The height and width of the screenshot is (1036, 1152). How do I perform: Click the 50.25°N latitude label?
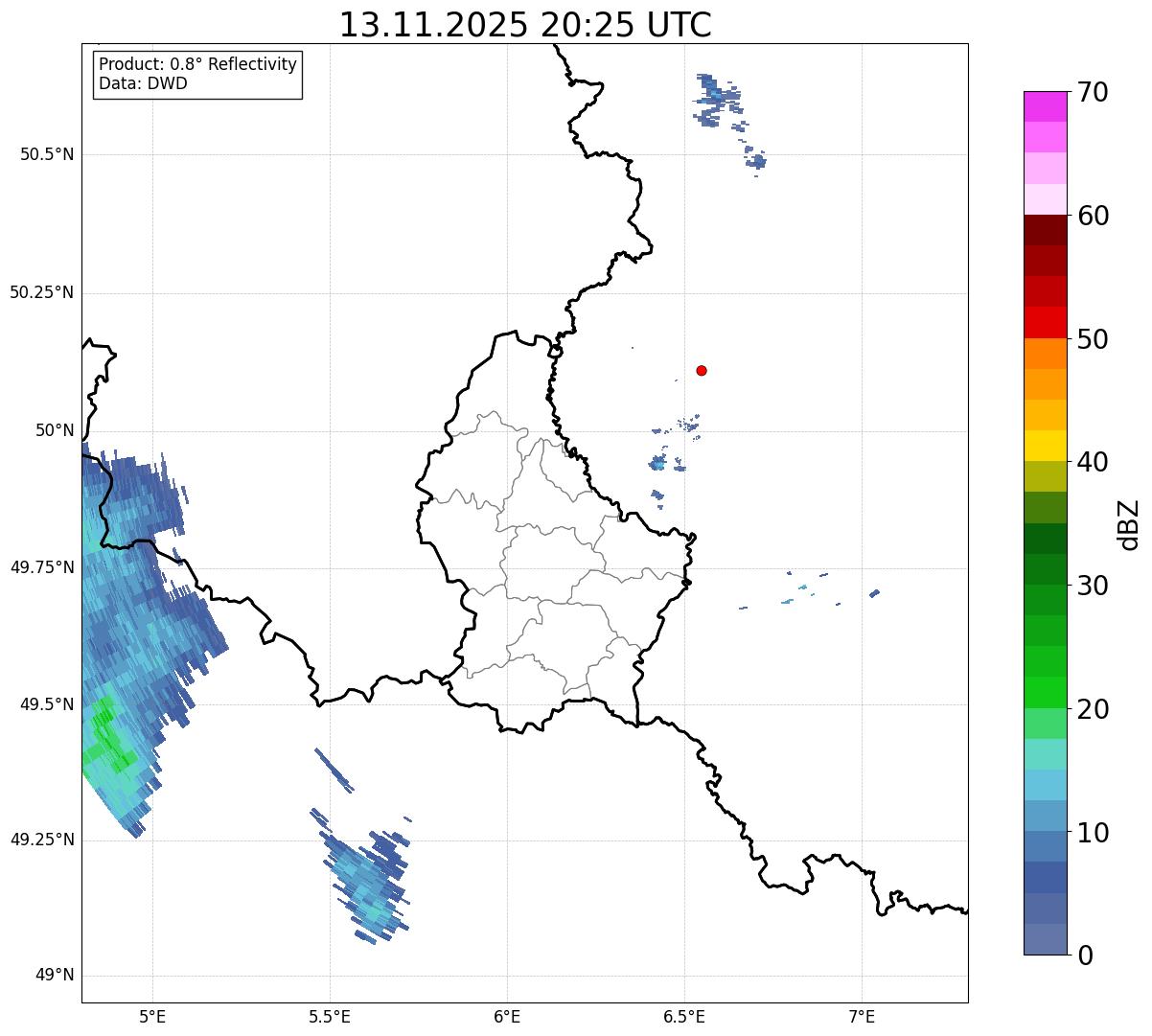click(41, 292)
